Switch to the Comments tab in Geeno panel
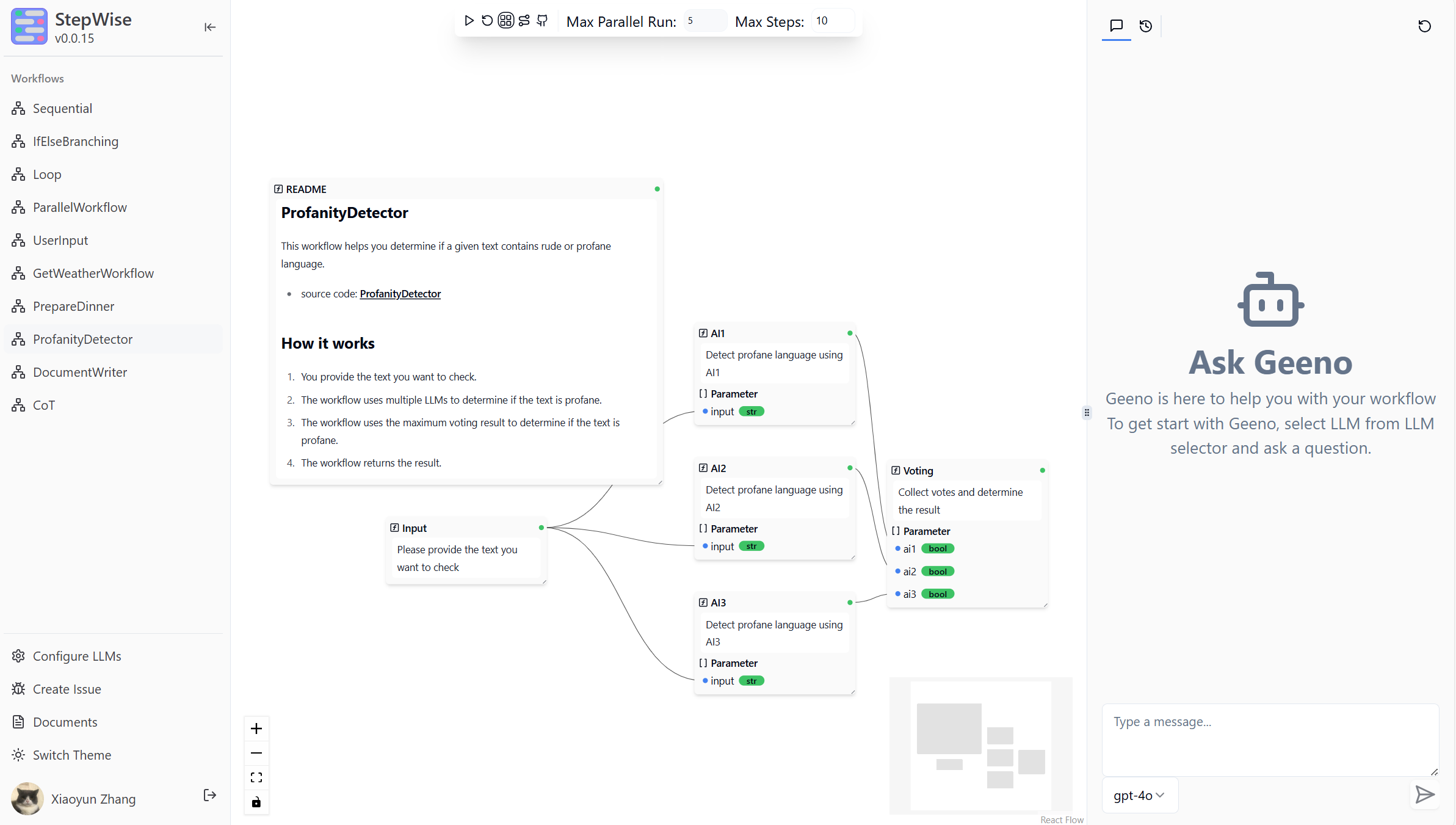Screen dimensions: 1456x825 [1116, 26]
